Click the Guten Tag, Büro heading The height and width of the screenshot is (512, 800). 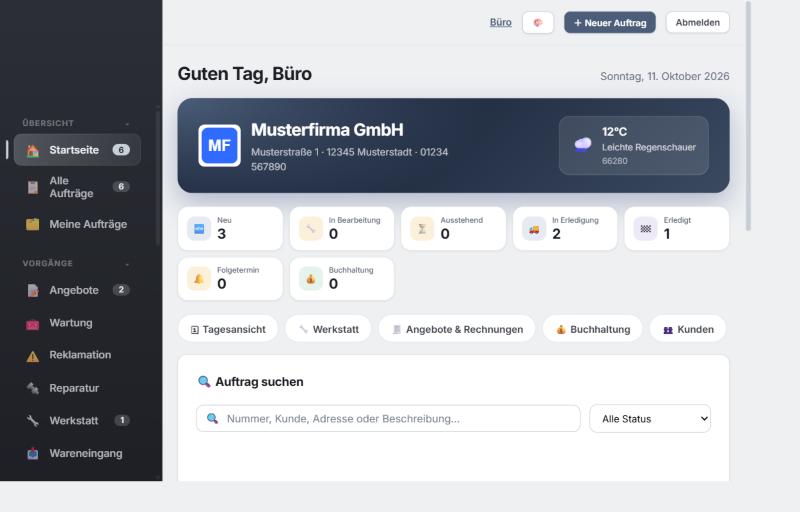(244, 74)
